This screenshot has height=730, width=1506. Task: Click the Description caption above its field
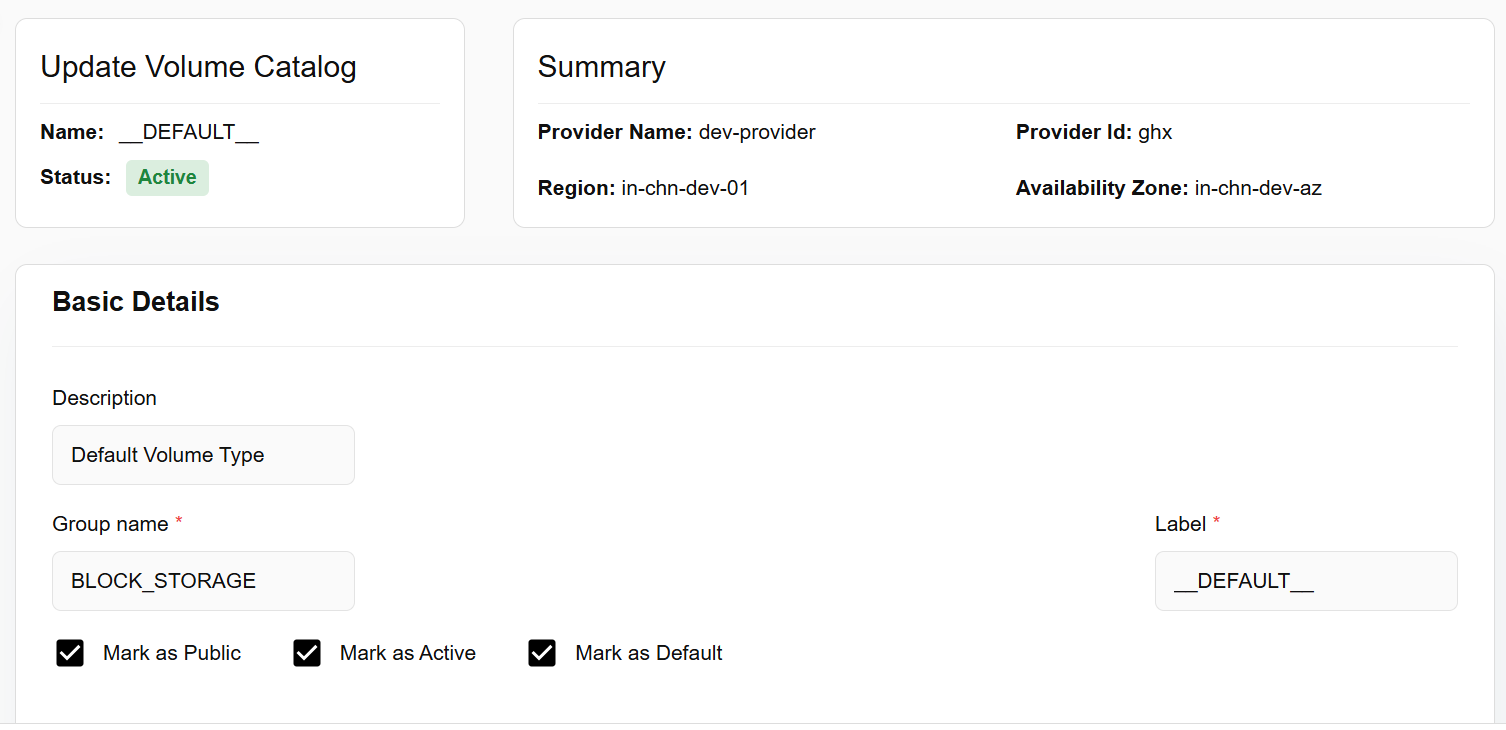point(104,398)
